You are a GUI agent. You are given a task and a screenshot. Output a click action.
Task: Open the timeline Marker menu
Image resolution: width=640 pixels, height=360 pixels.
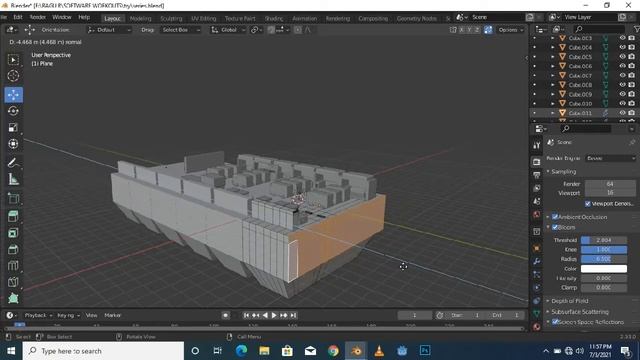(113, 315)
